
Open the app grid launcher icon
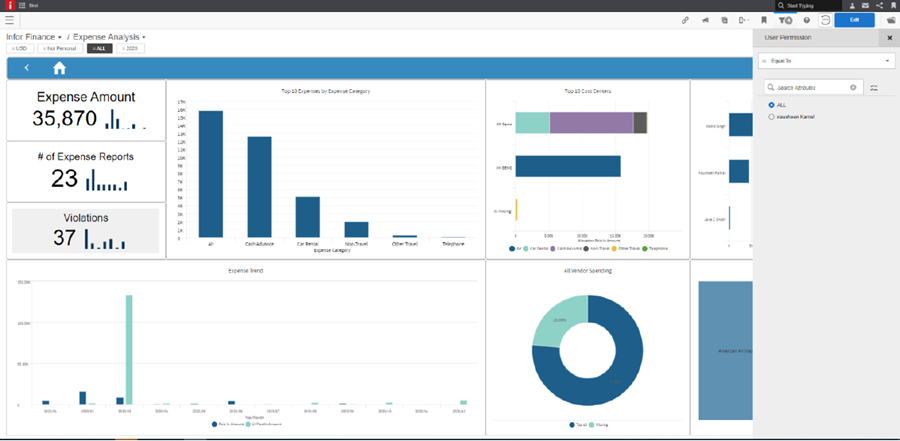click(22, 5)
